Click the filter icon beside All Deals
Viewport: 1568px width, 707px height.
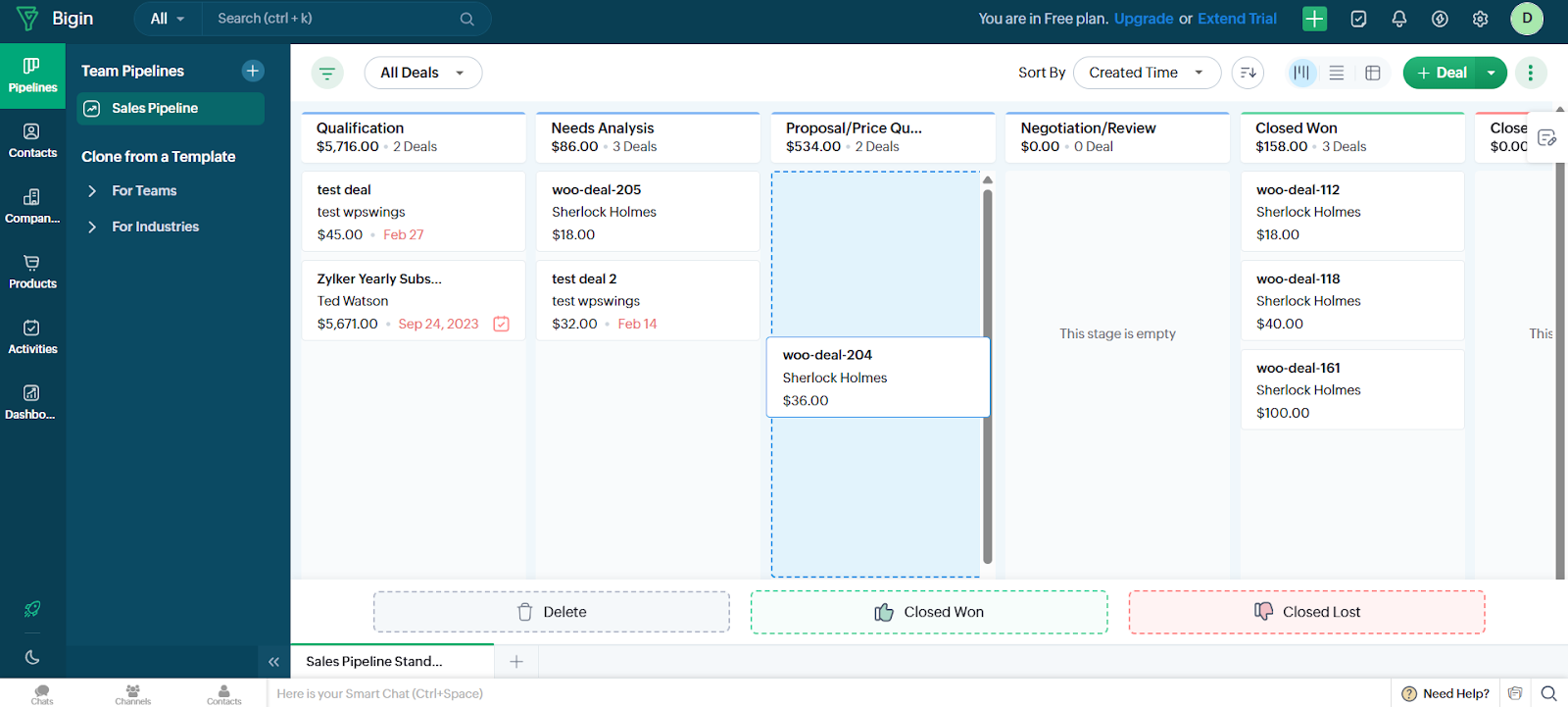tap(327, 73)
